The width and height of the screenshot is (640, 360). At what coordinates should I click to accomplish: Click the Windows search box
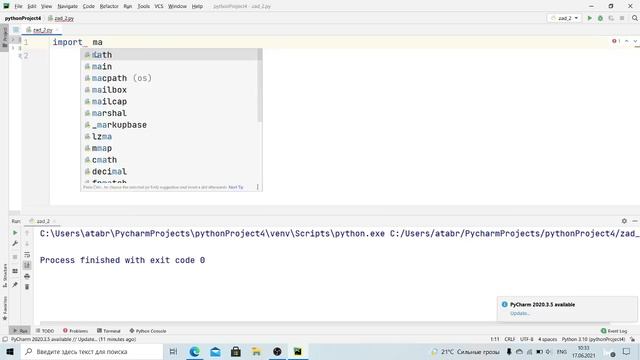point(91,351)
